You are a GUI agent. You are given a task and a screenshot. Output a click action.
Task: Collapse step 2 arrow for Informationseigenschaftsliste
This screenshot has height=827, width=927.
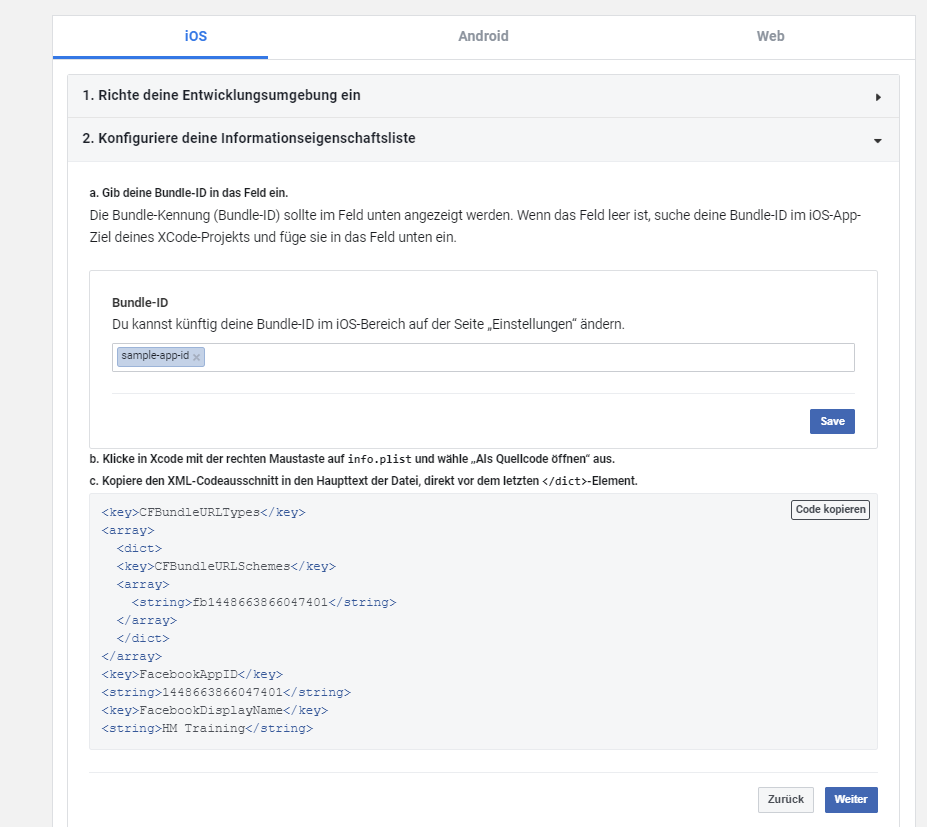pos(878,140)
